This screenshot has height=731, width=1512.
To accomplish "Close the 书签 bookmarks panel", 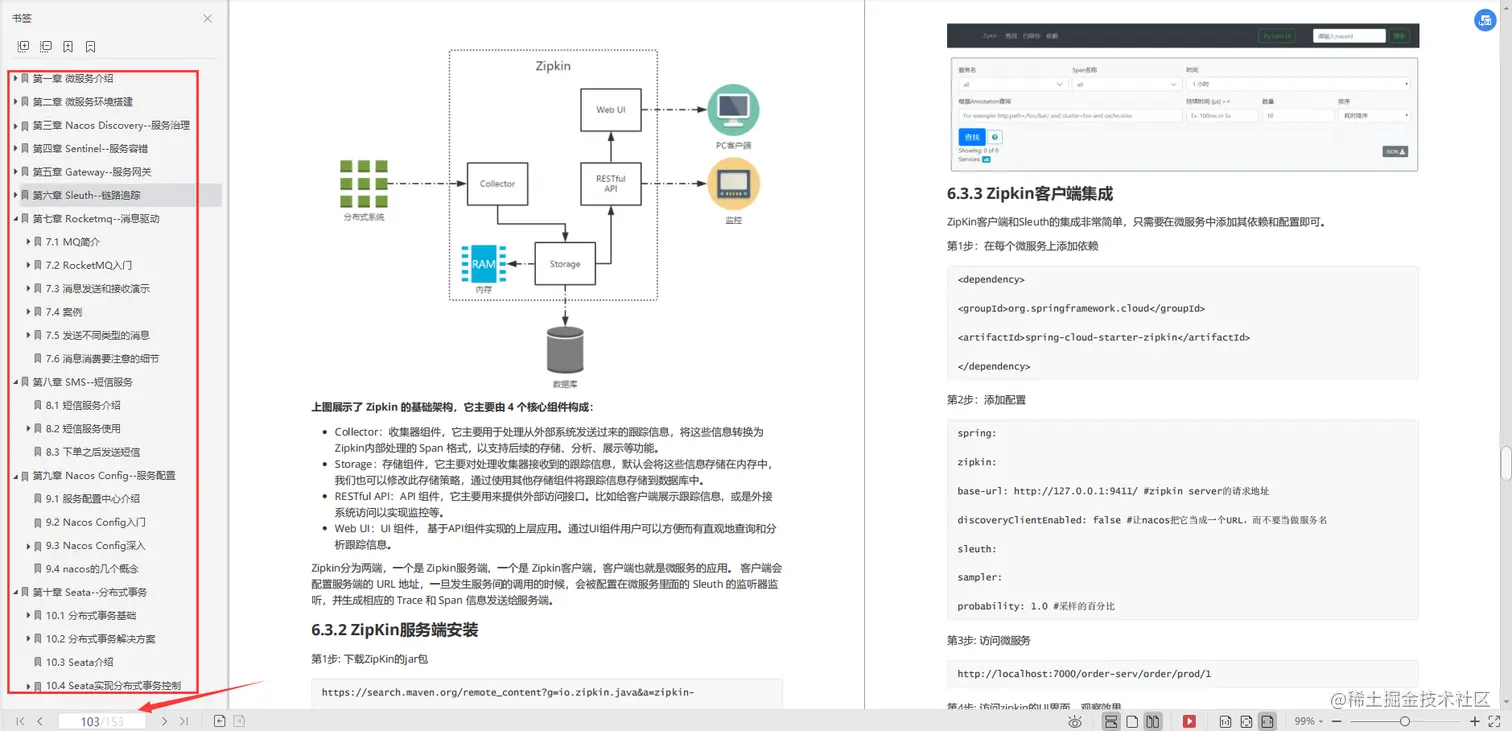I will coord(207,19).
